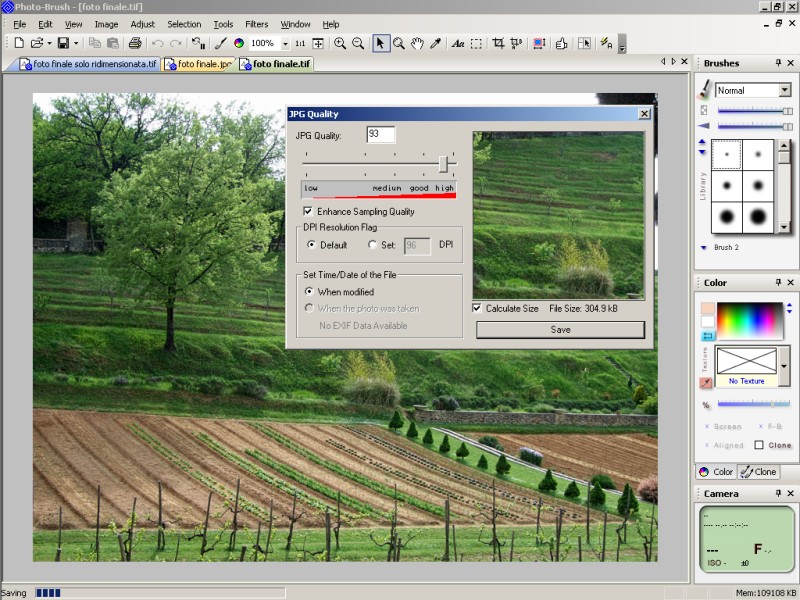Click the Zoom In magnifier icon

[340, 43]
